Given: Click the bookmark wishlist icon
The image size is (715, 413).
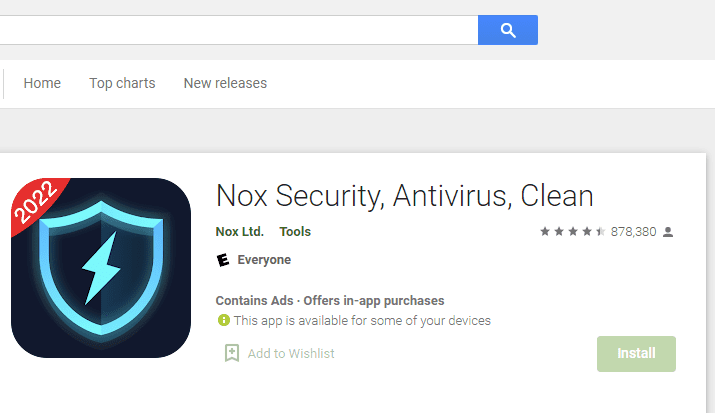Looking at the screenshot, I should (232, 353).
